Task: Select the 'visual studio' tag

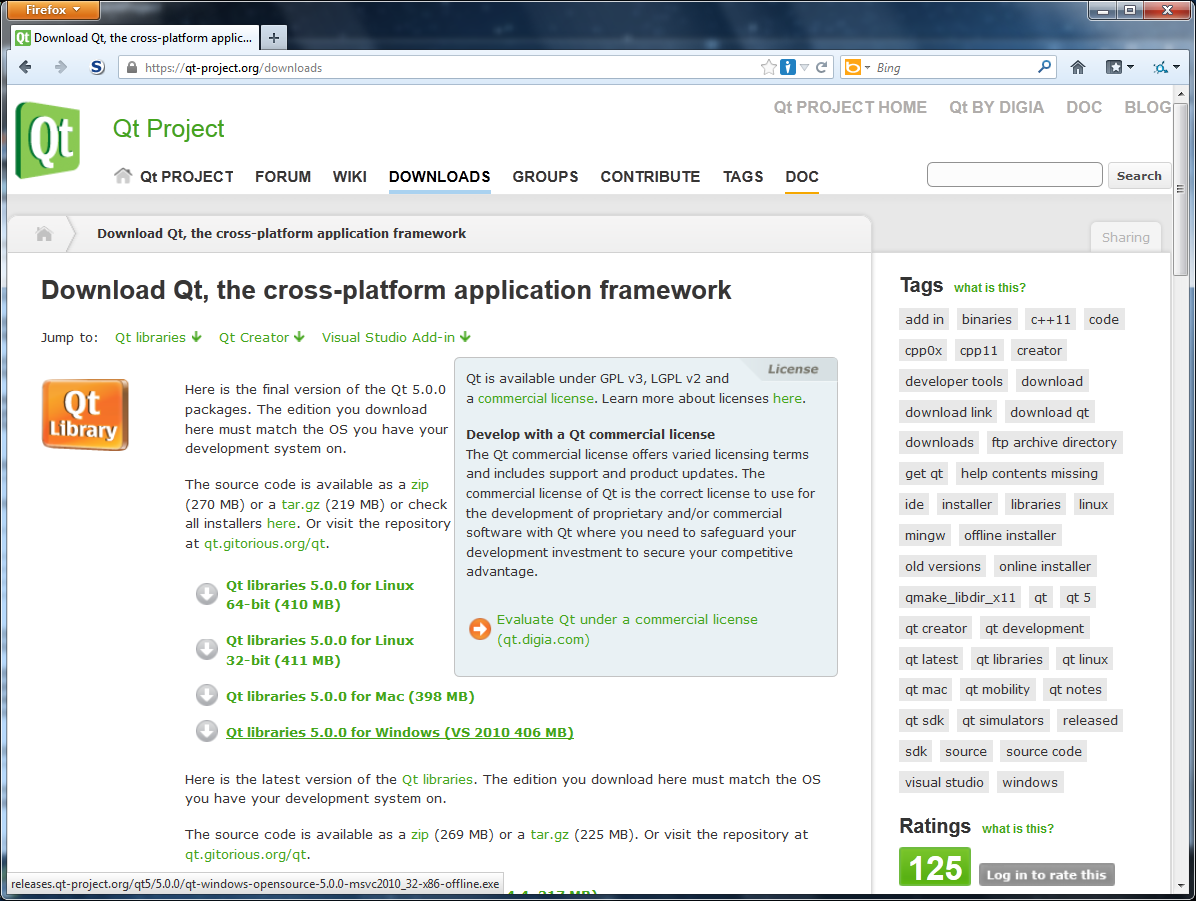Action: (x=944, y=783)
